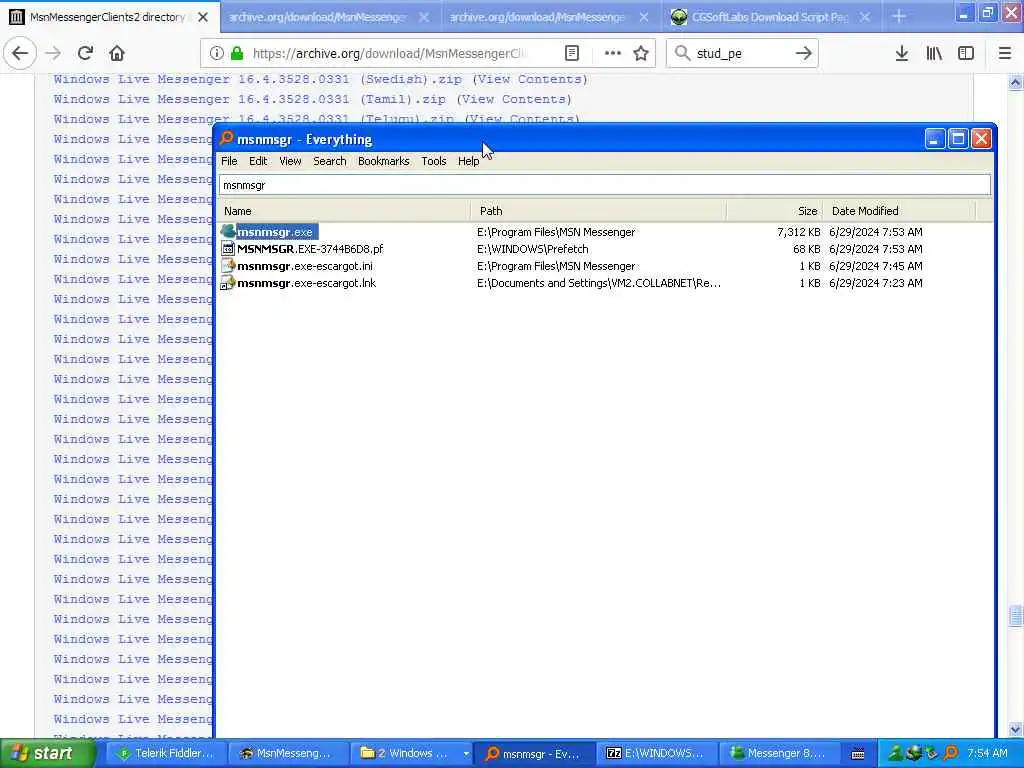Open page actions three-dot menu
Image resolution: width=1024 pixels, height=768 pixels.
pyautogui.click(x=612, y=54)
